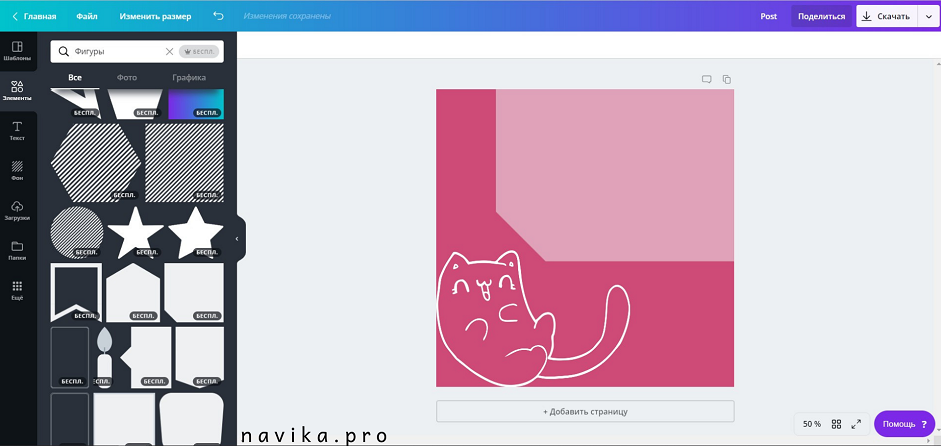Toggle the БЕСПЛ. free filter in search
The image size is (941, 446).
point(199,51)
